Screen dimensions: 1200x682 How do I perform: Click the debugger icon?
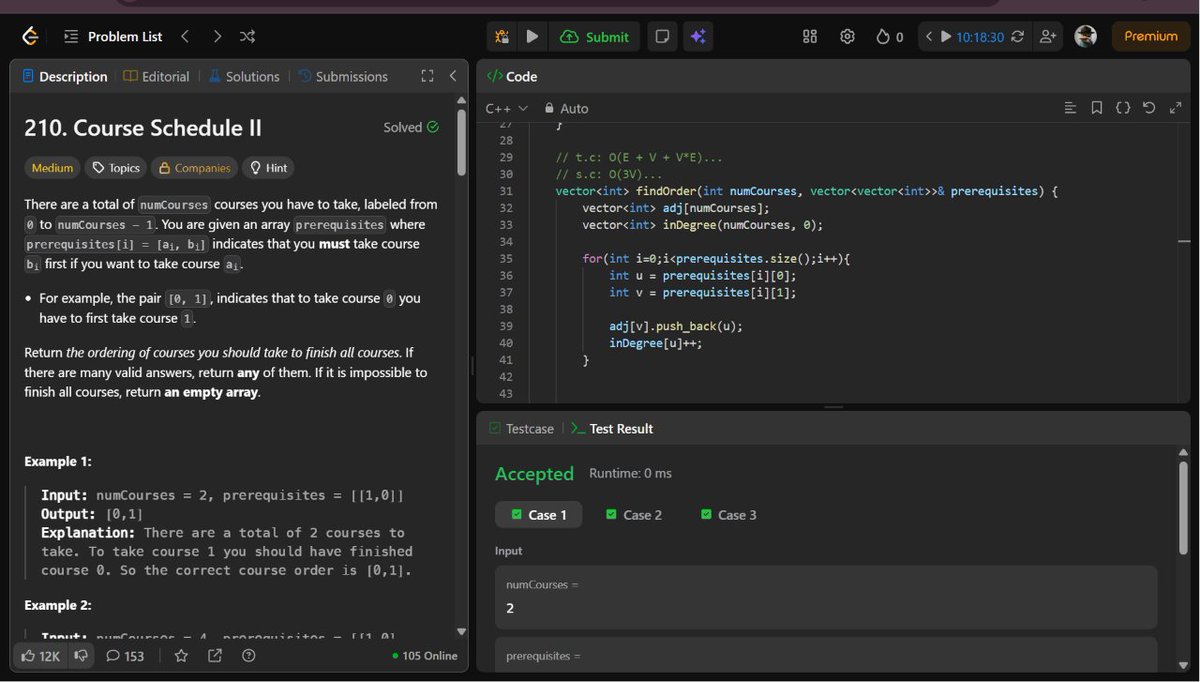pos(503,37)
